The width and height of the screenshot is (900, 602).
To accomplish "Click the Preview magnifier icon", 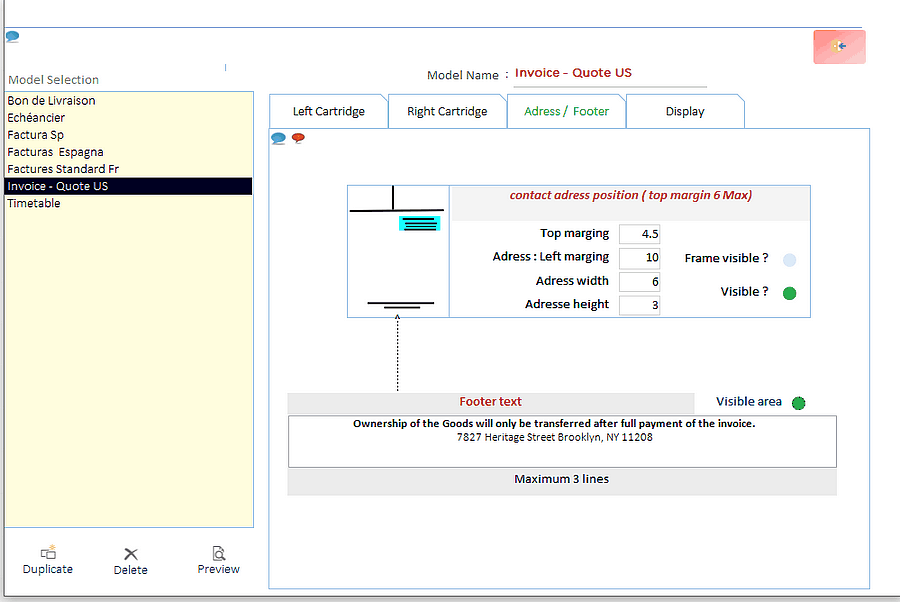I will [x=219, y=553].
